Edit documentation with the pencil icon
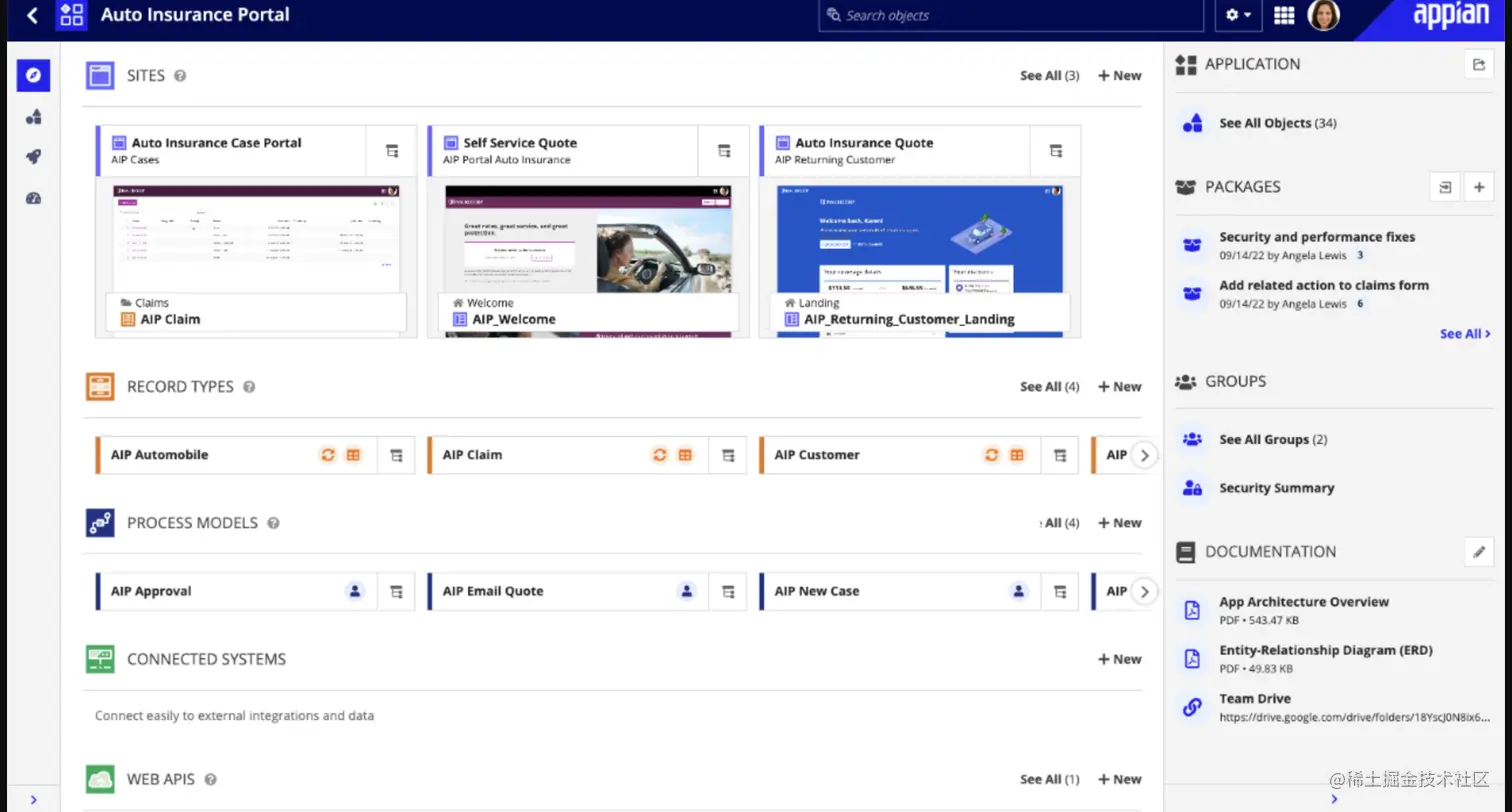 pos(1478,552)
